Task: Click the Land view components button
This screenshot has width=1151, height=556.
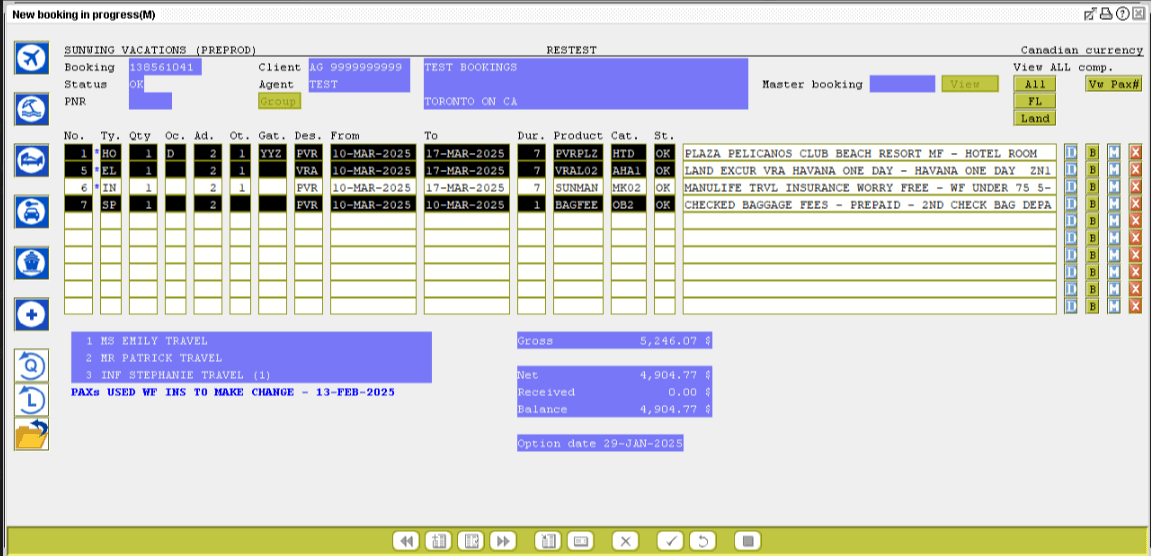Action: pyautogui.click(x=1035, y=118)
